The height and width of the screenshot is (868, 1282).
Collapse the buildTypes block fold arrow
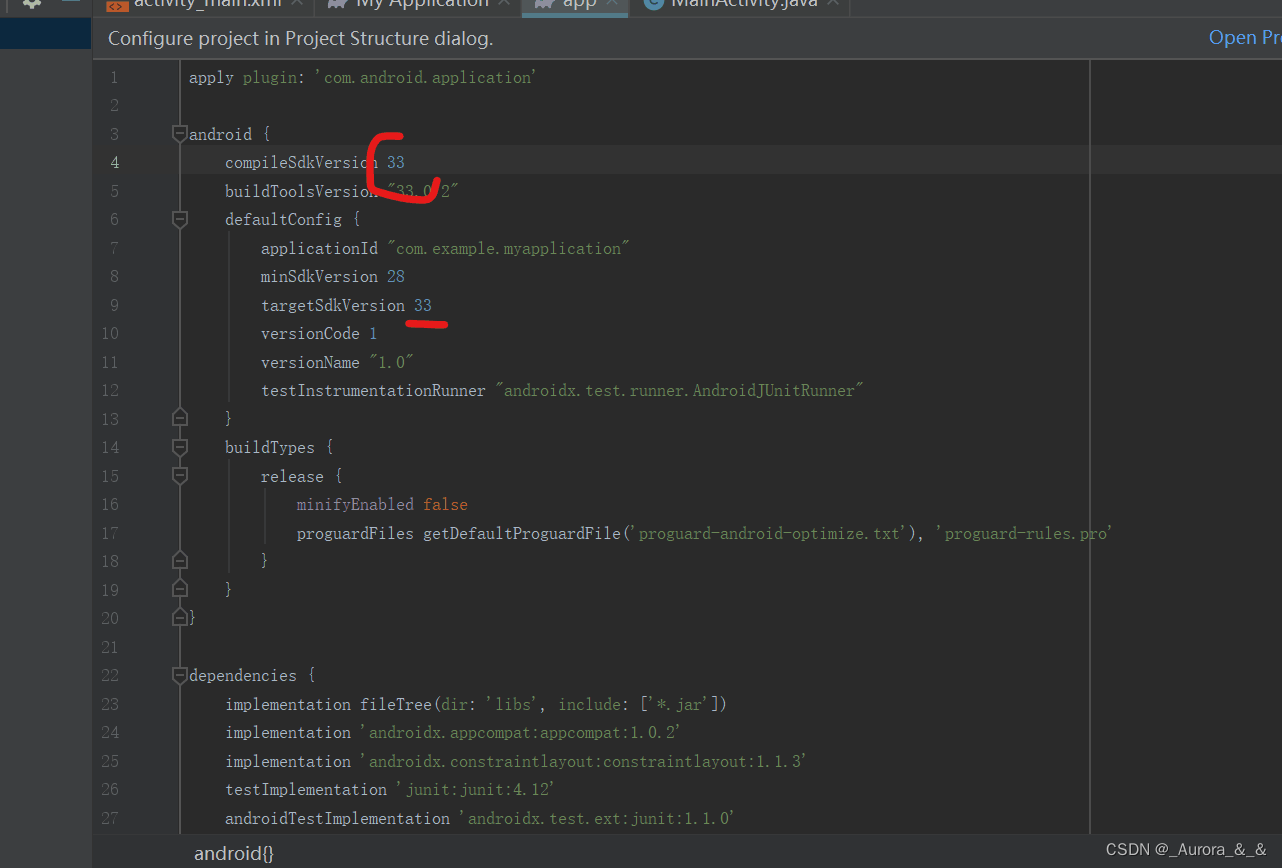tap(180, 447)
